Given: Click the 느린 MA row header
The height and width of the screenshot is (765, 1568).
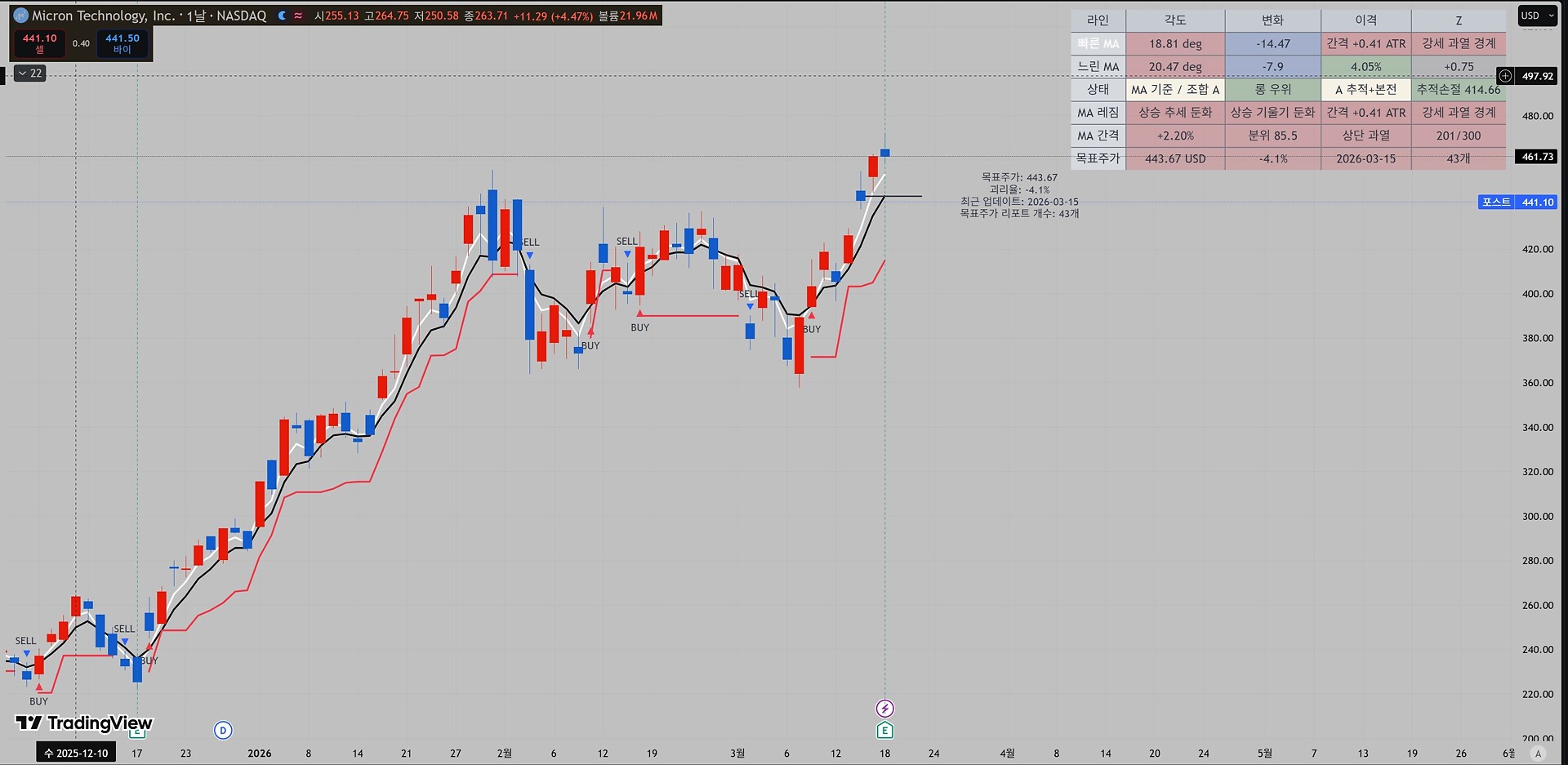Looking at the screenshot, I should [x=1098, y=66].
